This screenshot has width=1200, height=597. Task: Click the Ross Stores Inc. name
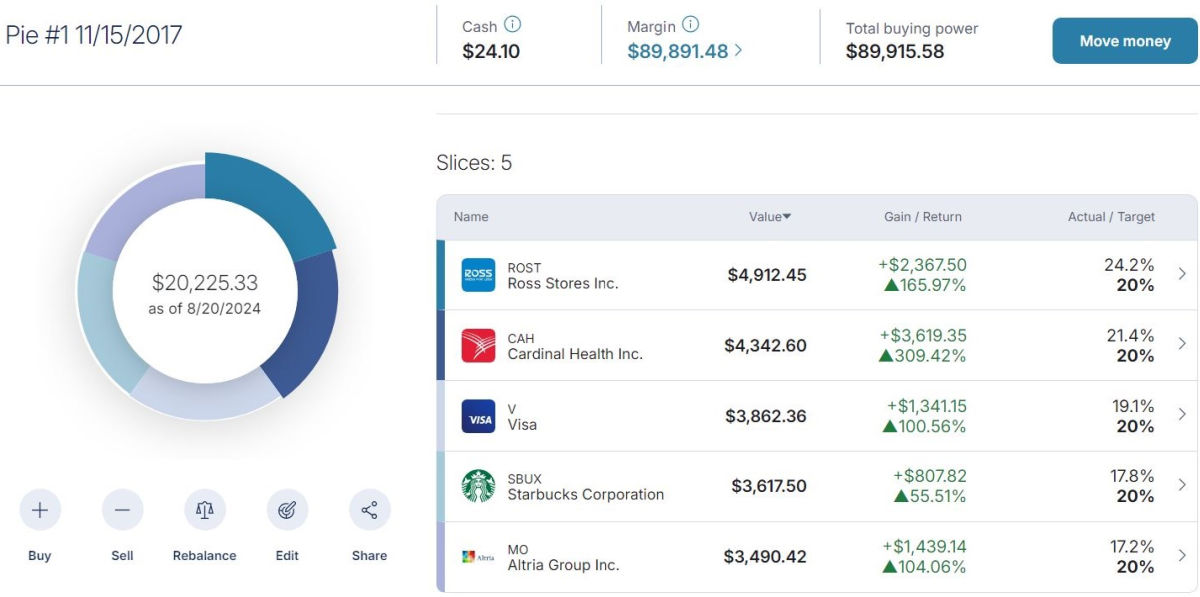pyautogui.click(x=563, y=284)
